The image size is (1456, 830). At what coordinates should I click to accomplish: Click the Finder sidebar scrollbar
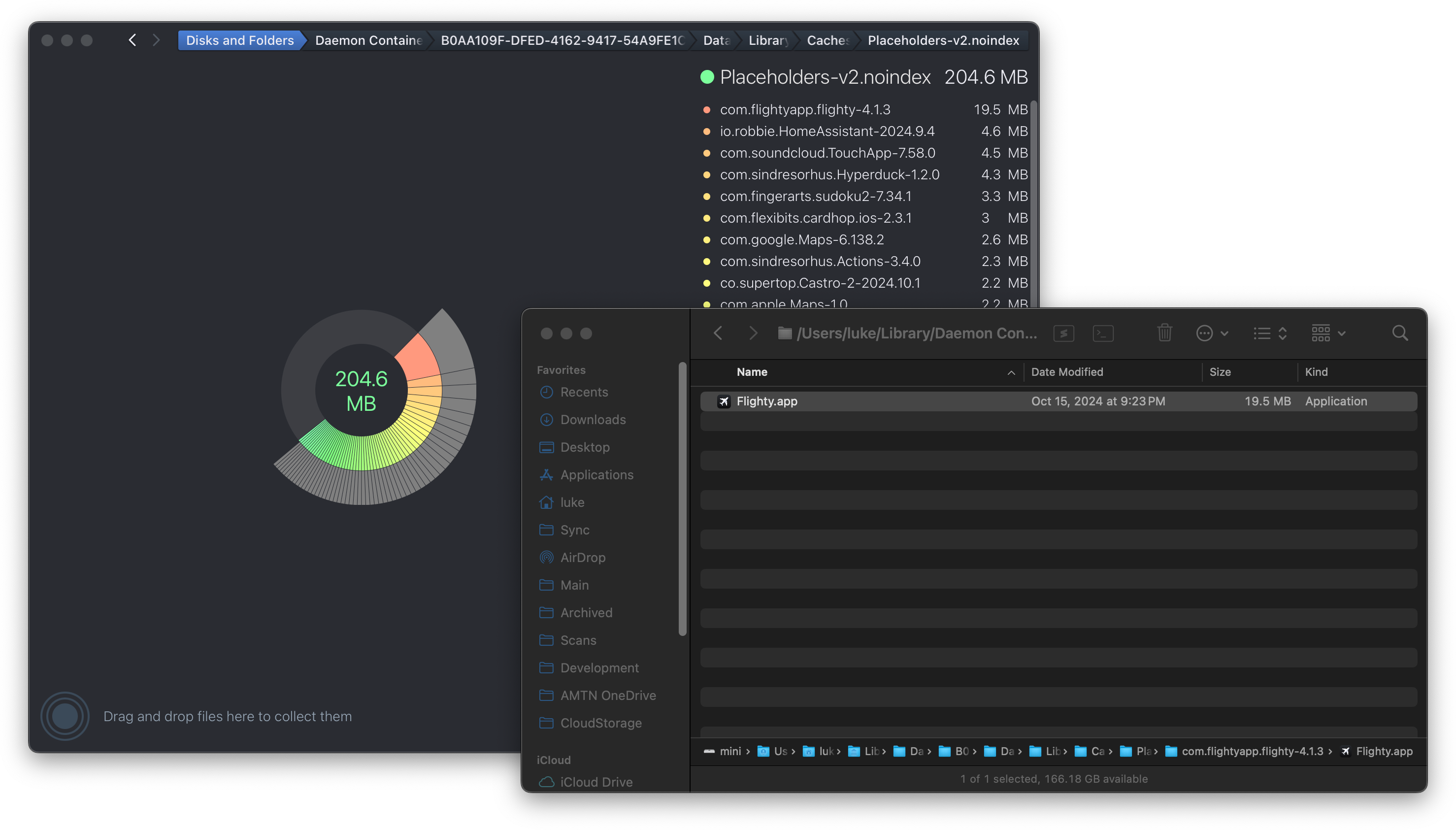(x=682, y=499)
